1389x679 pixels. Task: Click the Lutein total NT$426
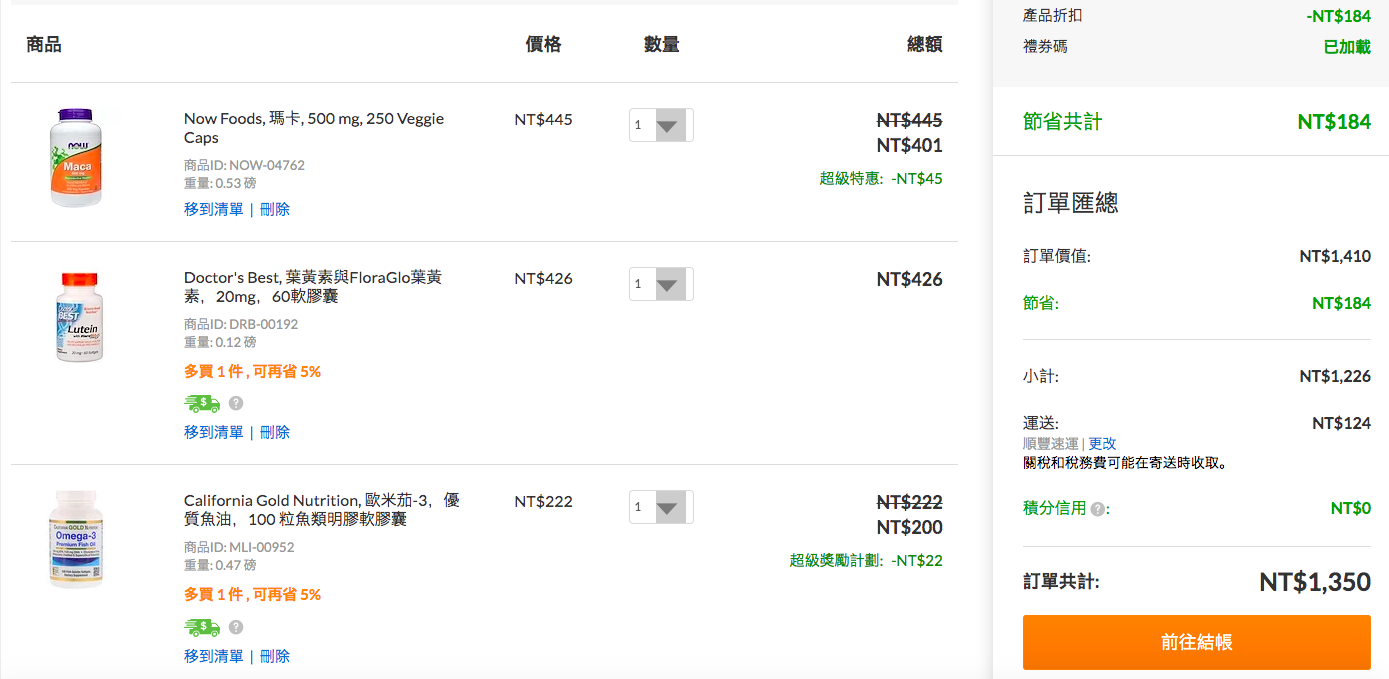pos(909,279)
